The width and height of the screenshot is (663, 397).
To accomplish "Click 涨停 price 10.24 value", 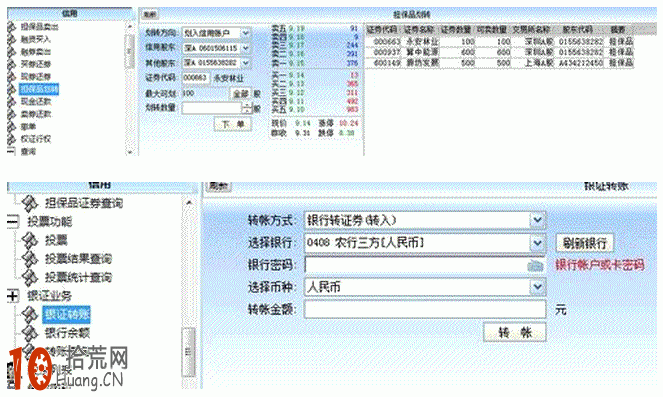I will tap(348, 123).
